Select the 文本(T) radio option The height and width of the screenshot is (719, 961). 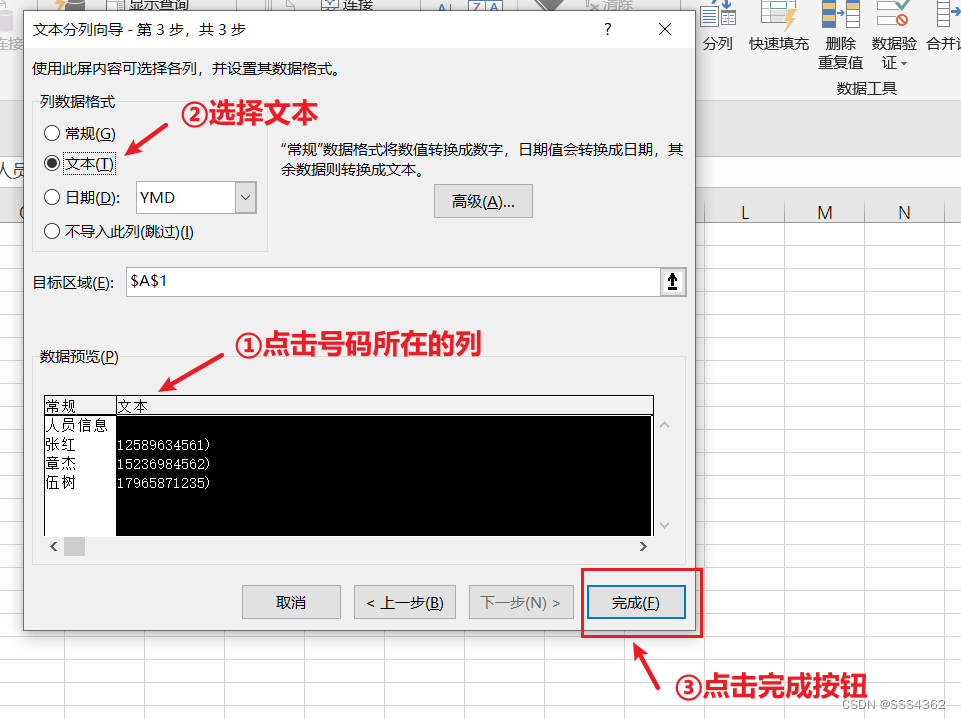52,163
